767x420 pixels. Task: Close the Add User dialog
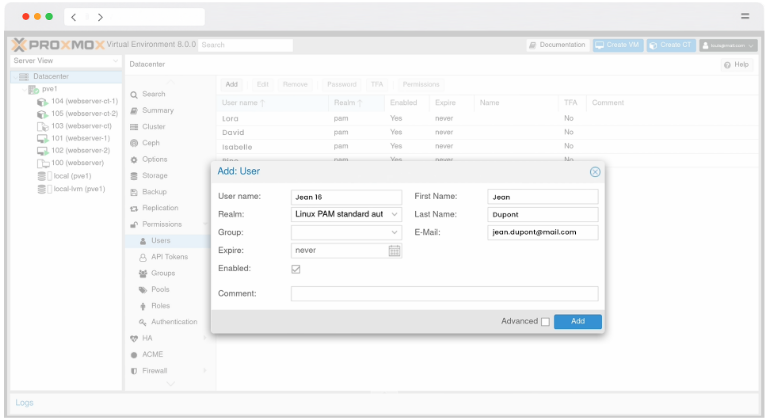595,172
